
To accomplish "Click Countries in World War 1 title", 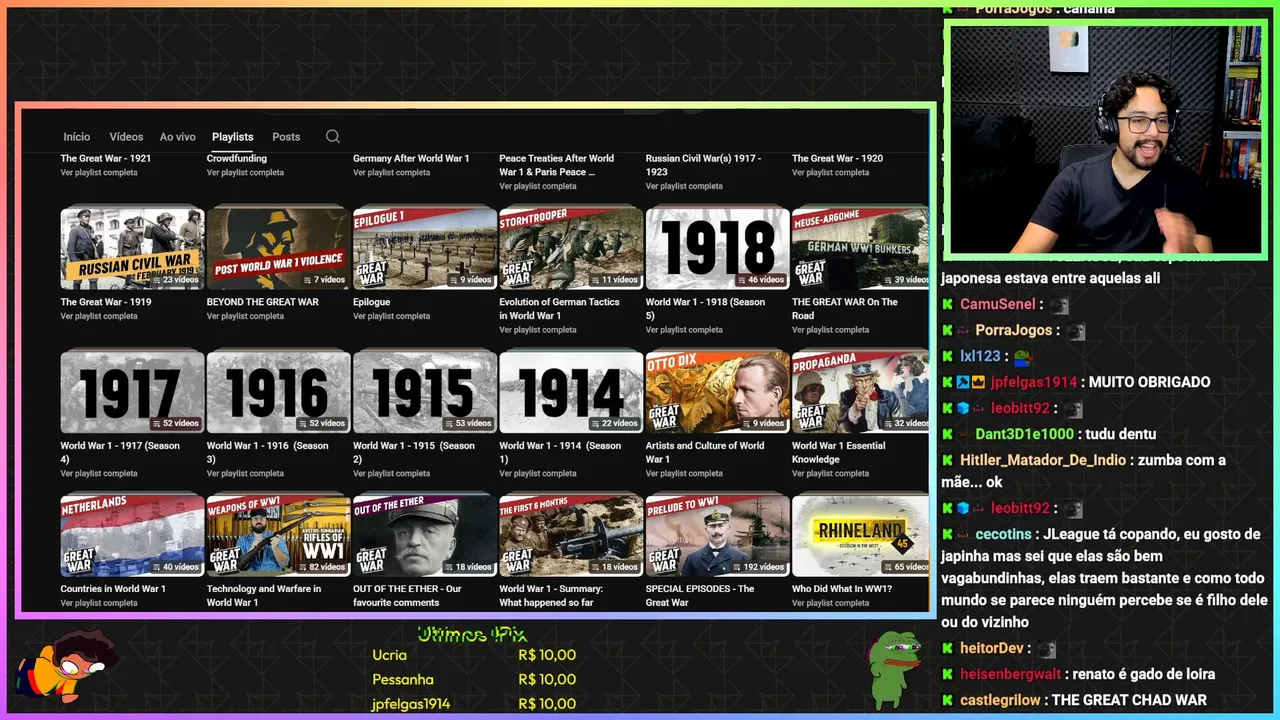I will coord(113,589).
